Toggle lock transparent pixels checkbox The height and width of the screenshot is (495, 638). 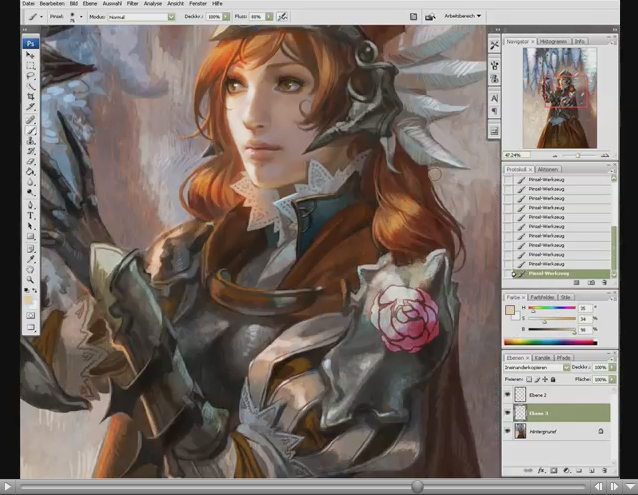(x=529, y=379)
